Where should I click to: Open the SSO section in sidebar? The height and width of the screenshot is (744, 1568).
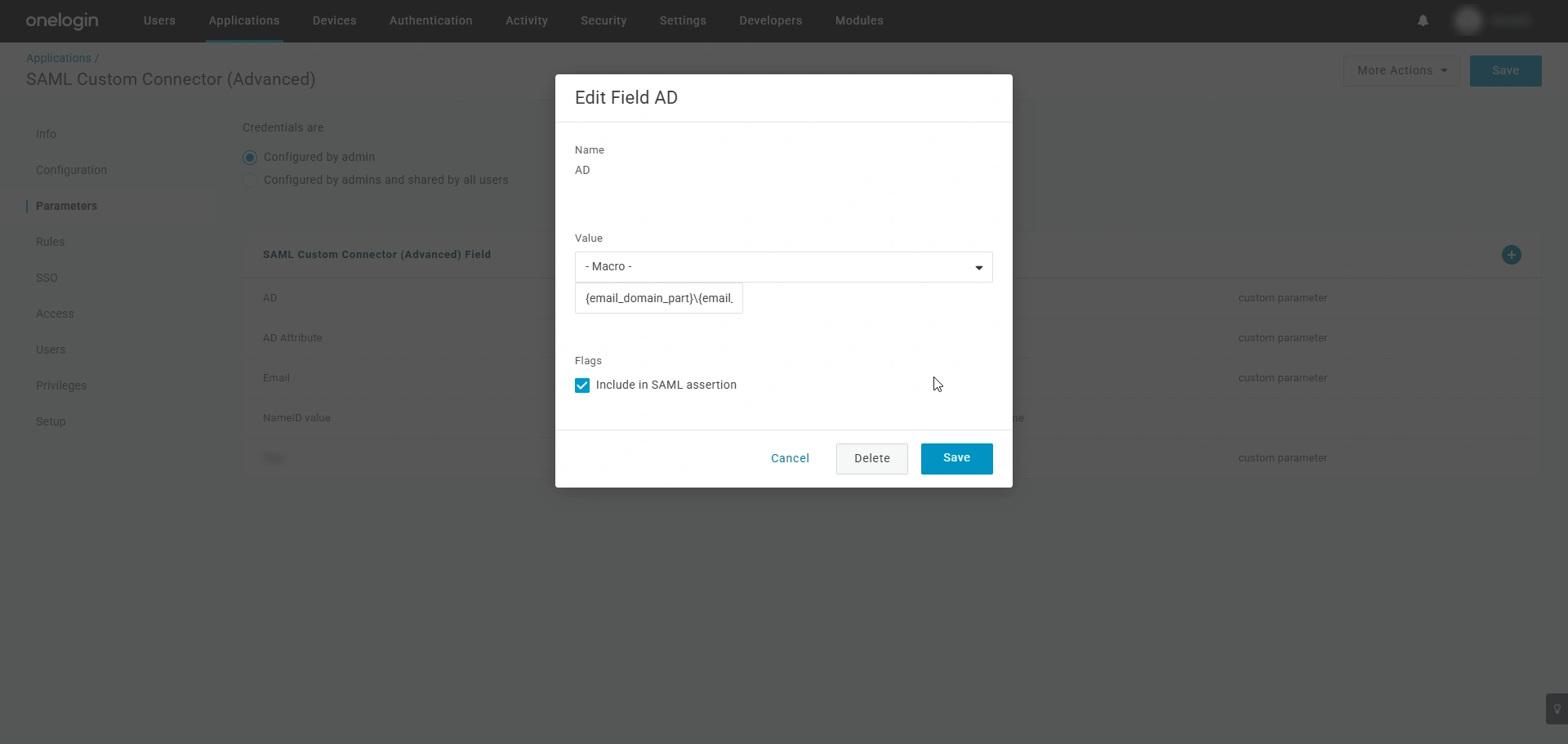click(x=47, y=277)
